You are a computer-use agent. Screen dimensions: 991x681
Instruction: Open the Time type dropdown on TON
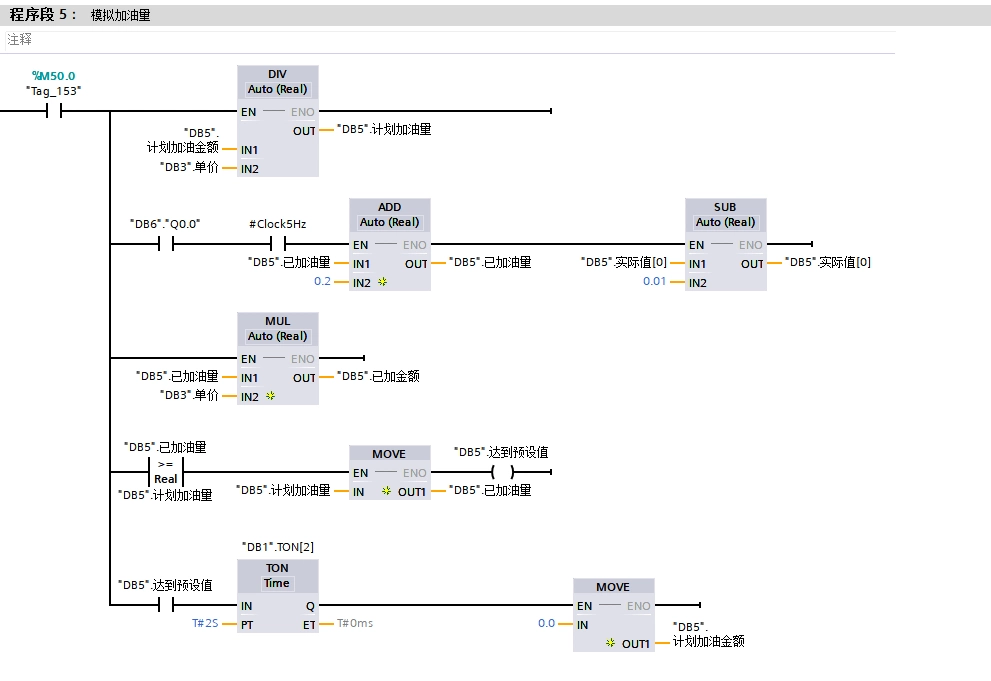click(x=277, y=583)
